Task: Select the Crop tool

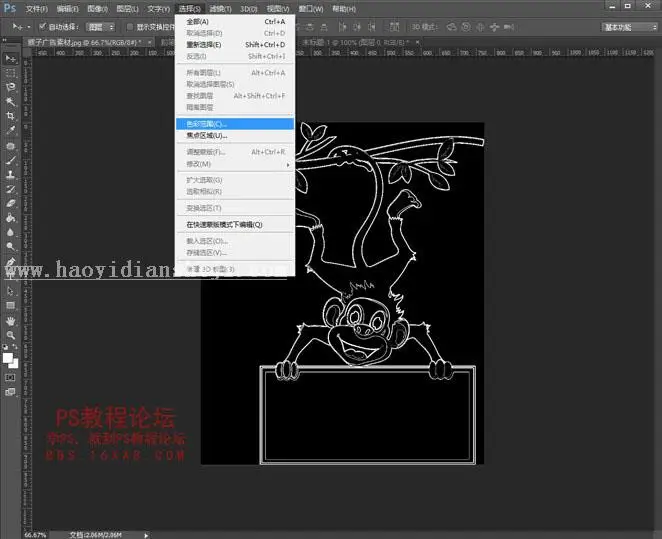Action: click(x=11, y=116)
